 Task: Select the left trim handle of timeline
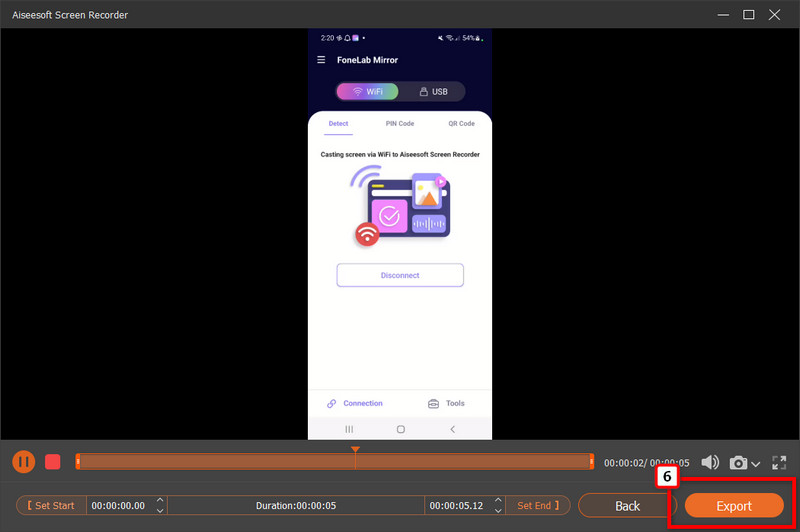tap(78, 462)
